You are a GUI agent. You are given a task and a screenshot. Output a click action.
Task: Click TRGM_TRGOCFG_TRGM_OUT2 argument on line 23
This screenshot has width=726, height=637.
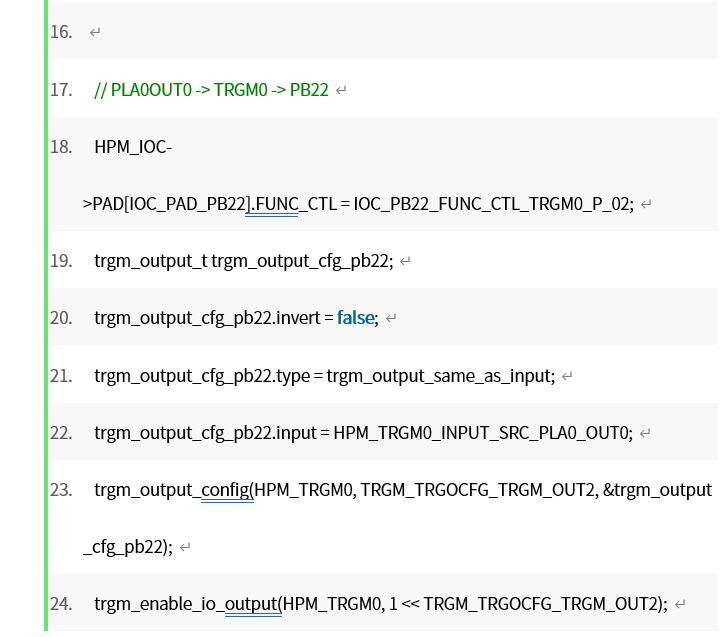[x=477, y=490]
